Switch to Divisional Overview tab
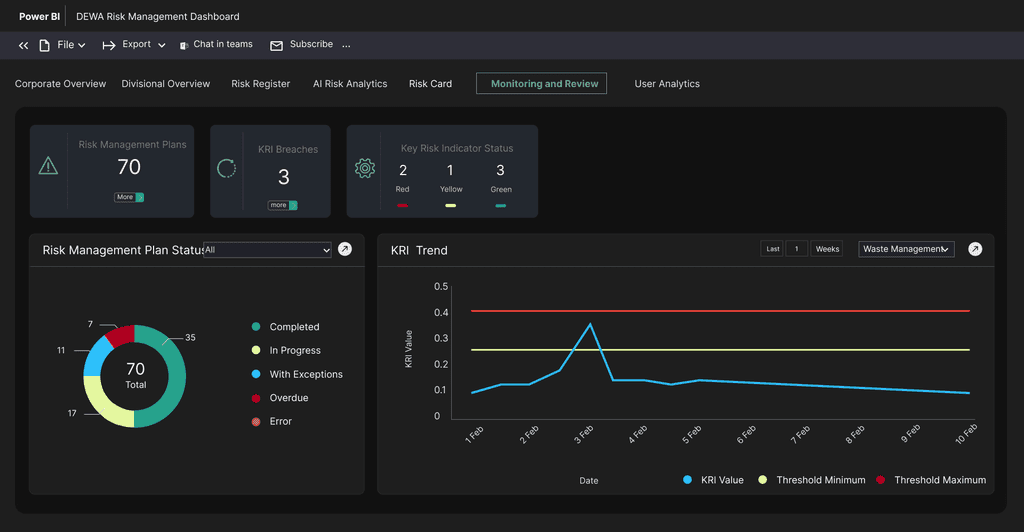1024x532 pixels. 166,84
